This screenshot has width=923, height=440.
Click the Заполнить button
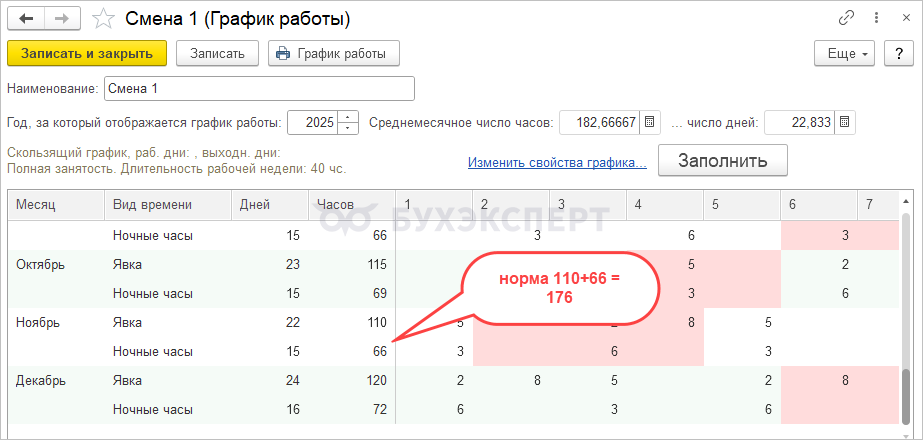[722, 160]
